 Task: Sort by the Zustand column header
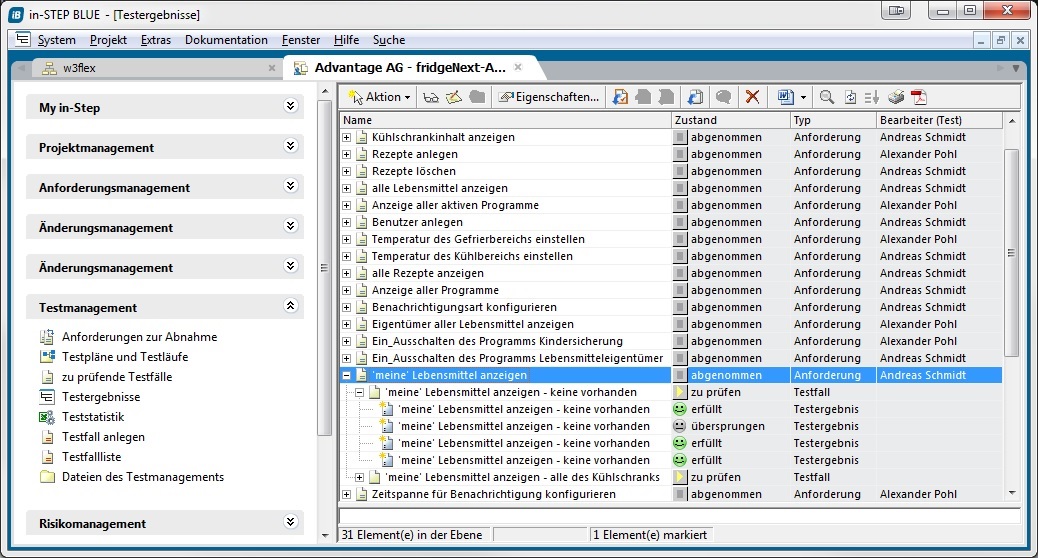pos(729,120)
